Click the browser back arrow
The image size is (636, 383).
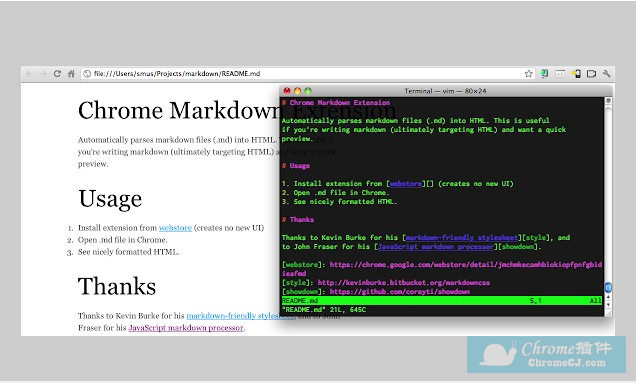(29, 74)
